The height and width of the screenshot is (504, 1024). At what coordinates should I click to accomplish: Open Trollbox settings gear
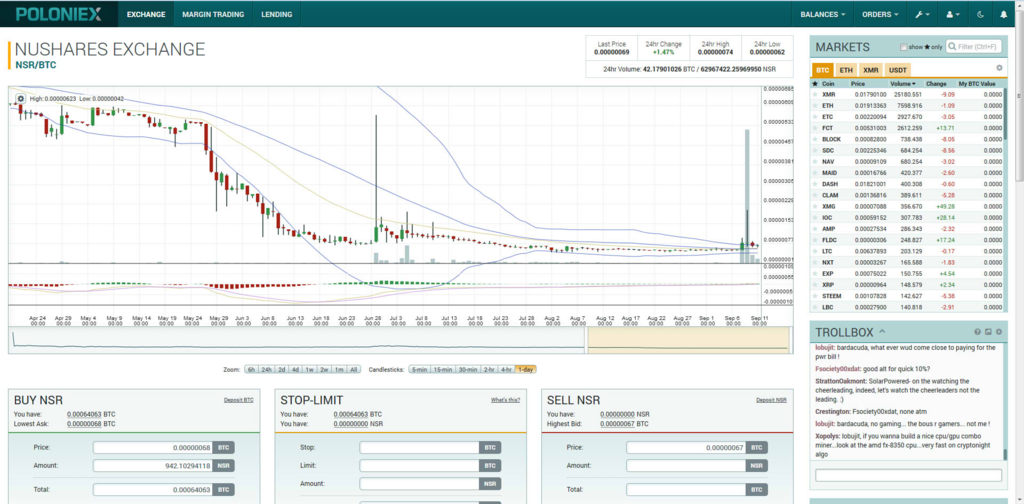[999, 332]
